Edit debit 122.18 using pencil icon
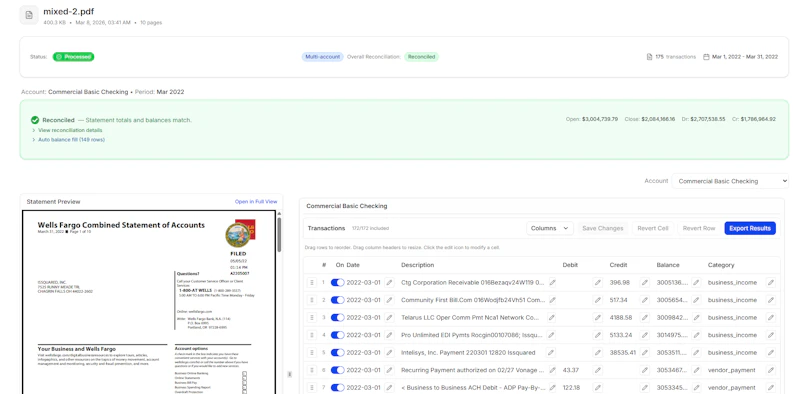The image size is (800, 394). [x=597, y=388]
